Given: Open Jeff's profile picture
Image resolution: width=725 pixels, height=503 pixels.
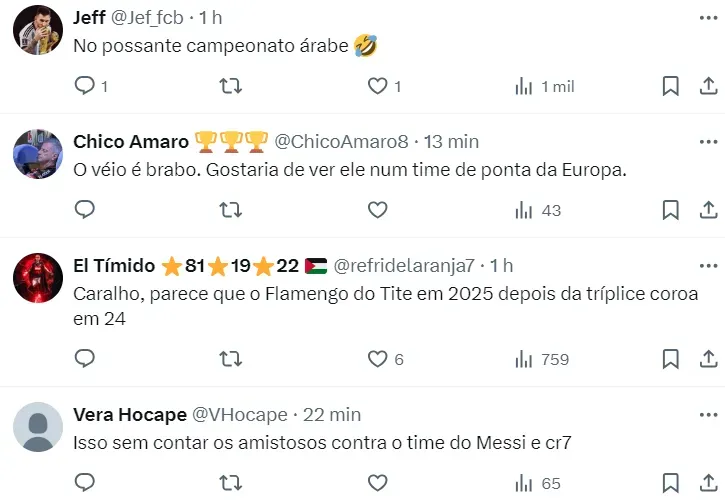Looking at the screenshot, I should coord(38,33).
